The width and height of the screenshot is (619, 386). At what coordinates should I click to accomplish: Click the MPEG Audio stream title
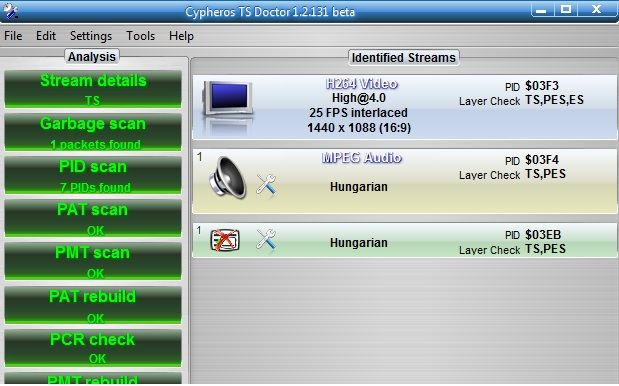(x=362, y=157)
